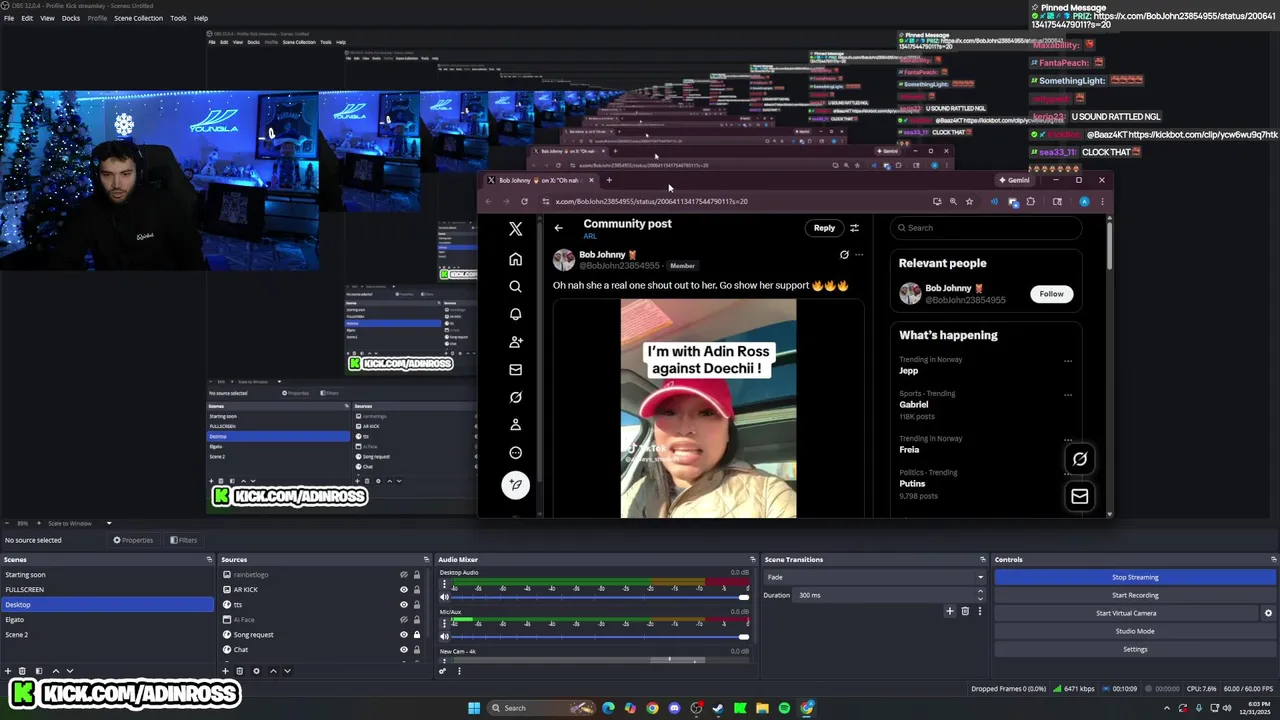This screenshot has height=720, width=1280.
Task: Open the Edit menu in OBS
Action: click(x=27, y=18)
